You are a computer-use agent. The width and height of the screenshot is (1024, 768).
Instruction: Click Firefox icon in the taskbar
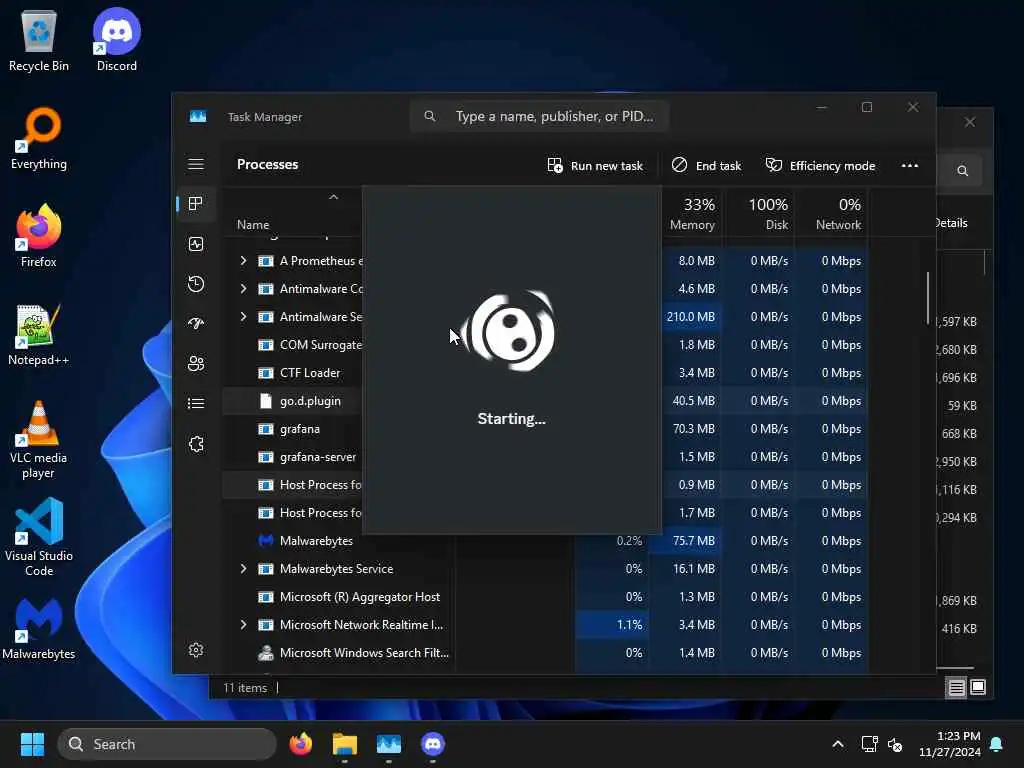tap(300, 744)
